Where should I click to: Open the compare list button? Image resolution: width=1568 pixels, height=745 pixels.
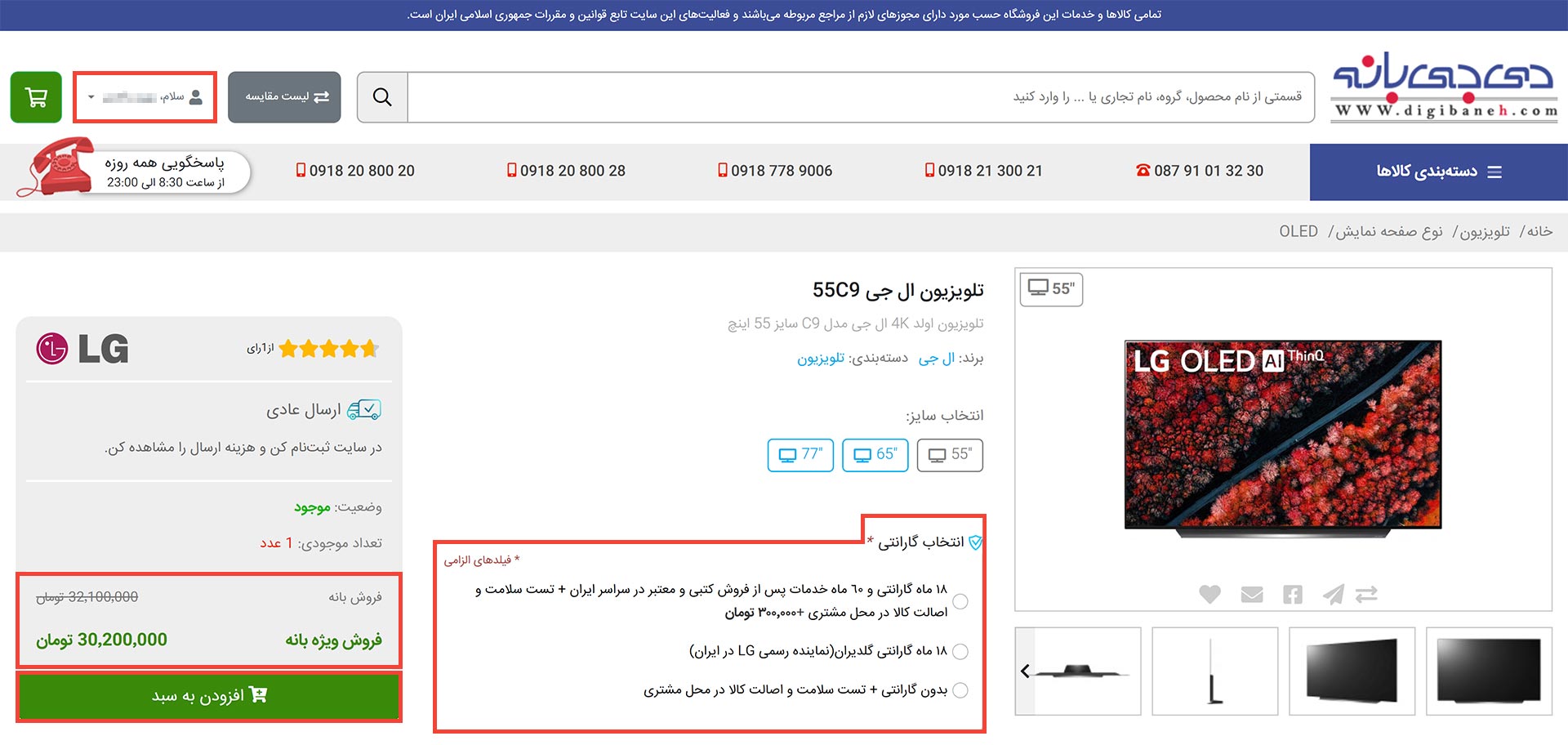(x=284, y=97)
